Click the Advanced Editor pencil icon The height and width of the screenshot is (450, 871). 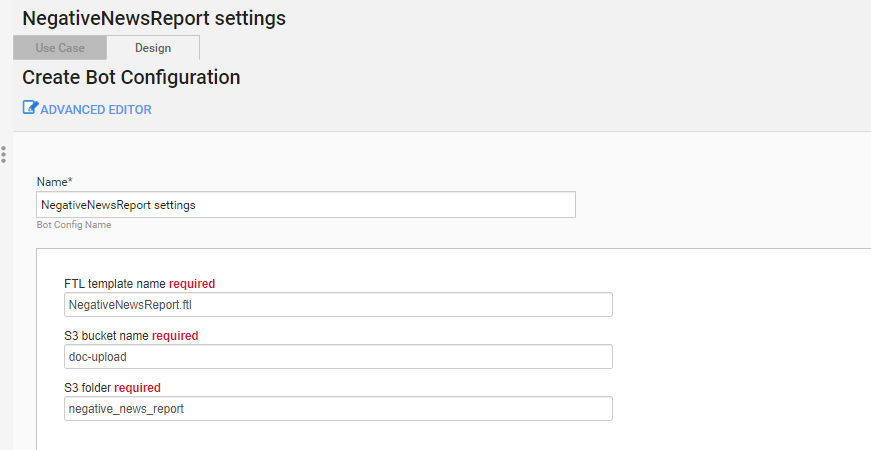30,108
